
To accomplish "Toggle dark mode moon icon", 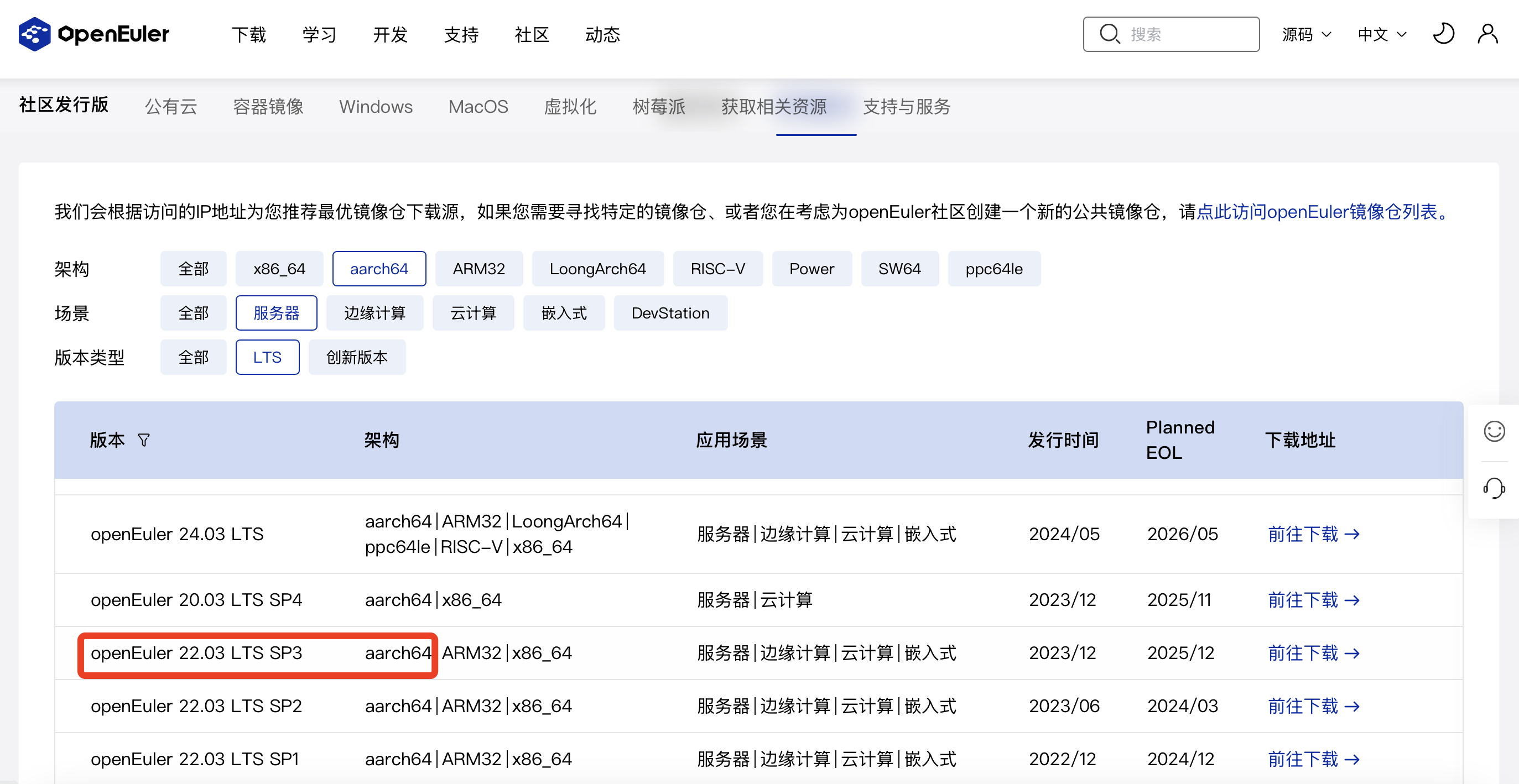I will [x=1442, y=34].
